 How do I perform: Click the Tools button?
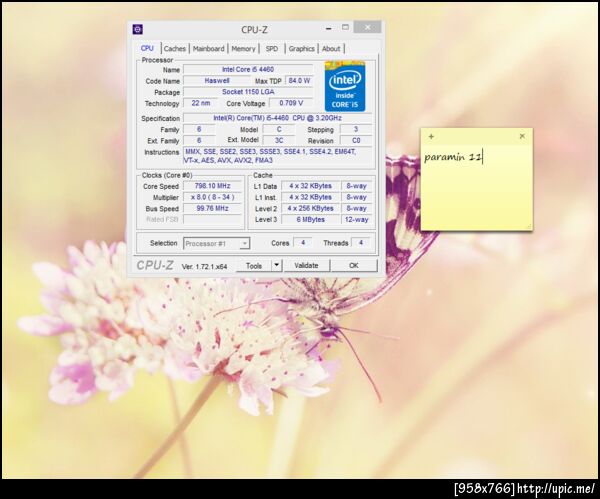pyautogui.click(x=254, y=265)
